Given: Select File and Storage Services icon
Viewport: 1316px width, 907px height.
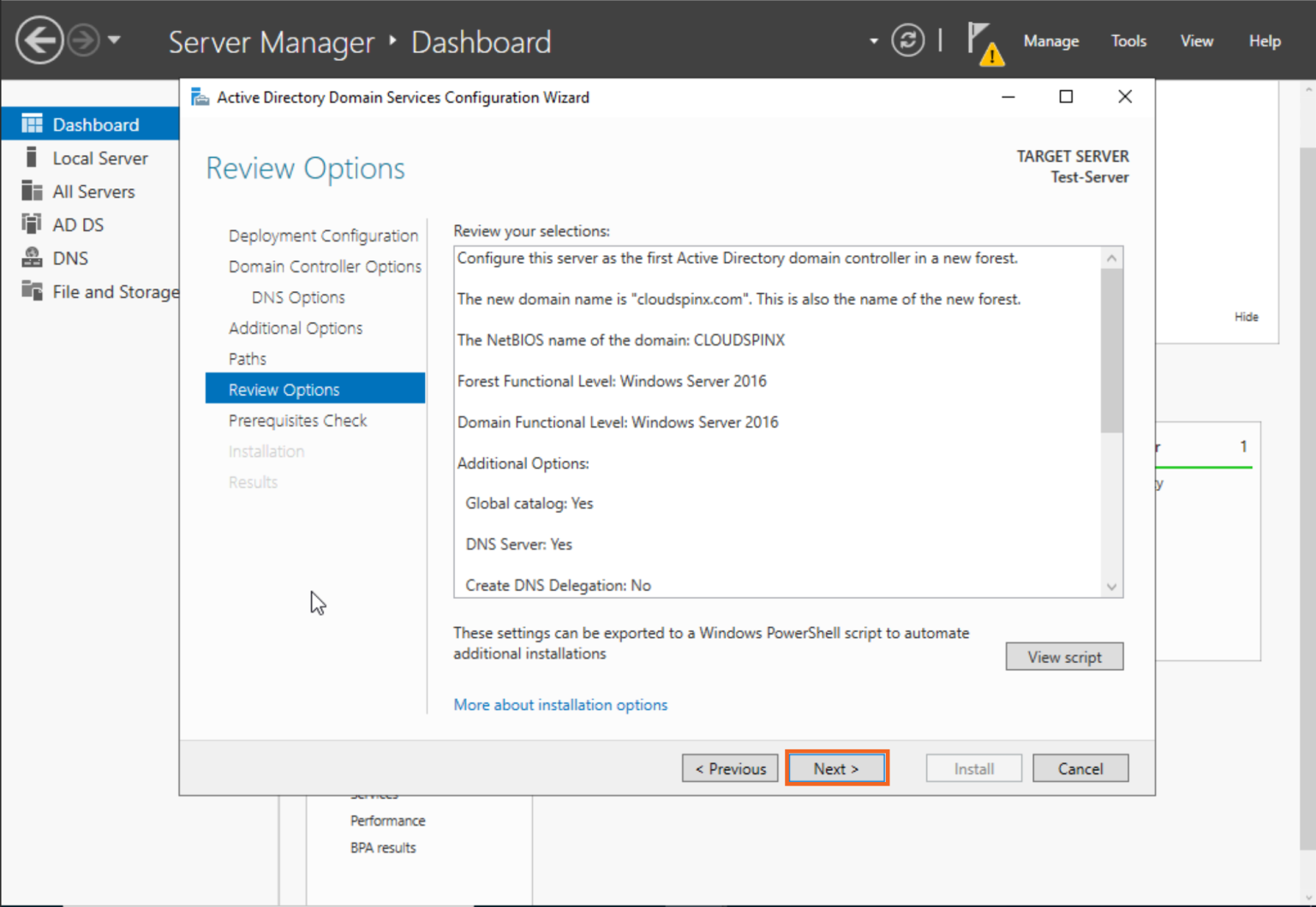Looking at the screenshot, I should [32, 291].
